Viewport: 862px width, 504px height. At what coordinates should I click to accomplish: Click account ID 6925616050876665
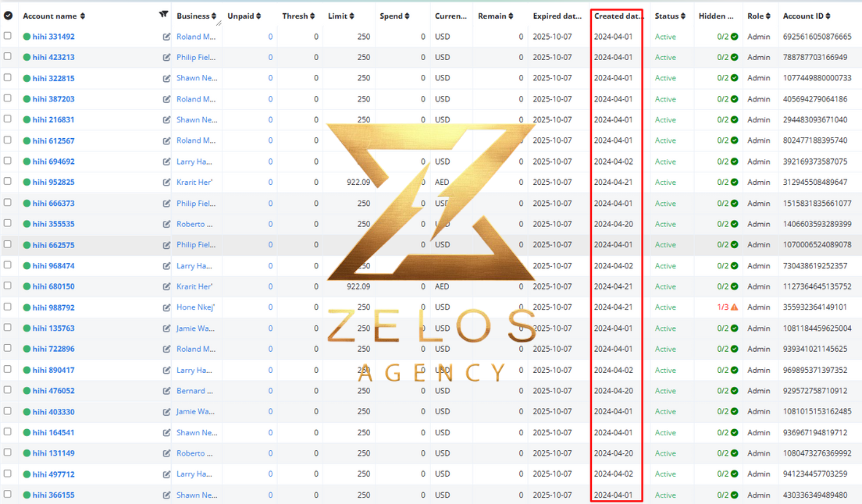pos(817,37)
